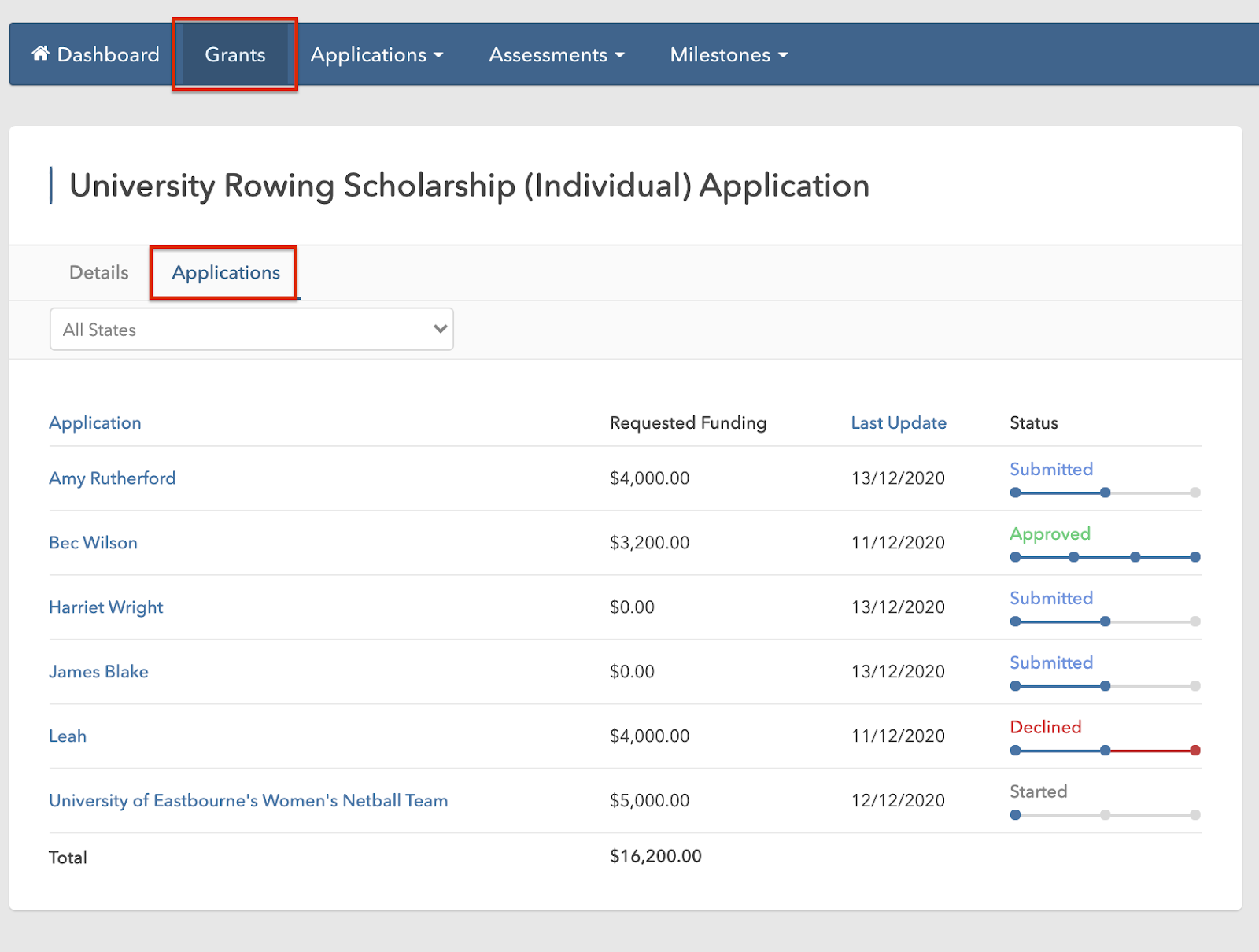Click the Dashboard home icon

click(40, 54)
